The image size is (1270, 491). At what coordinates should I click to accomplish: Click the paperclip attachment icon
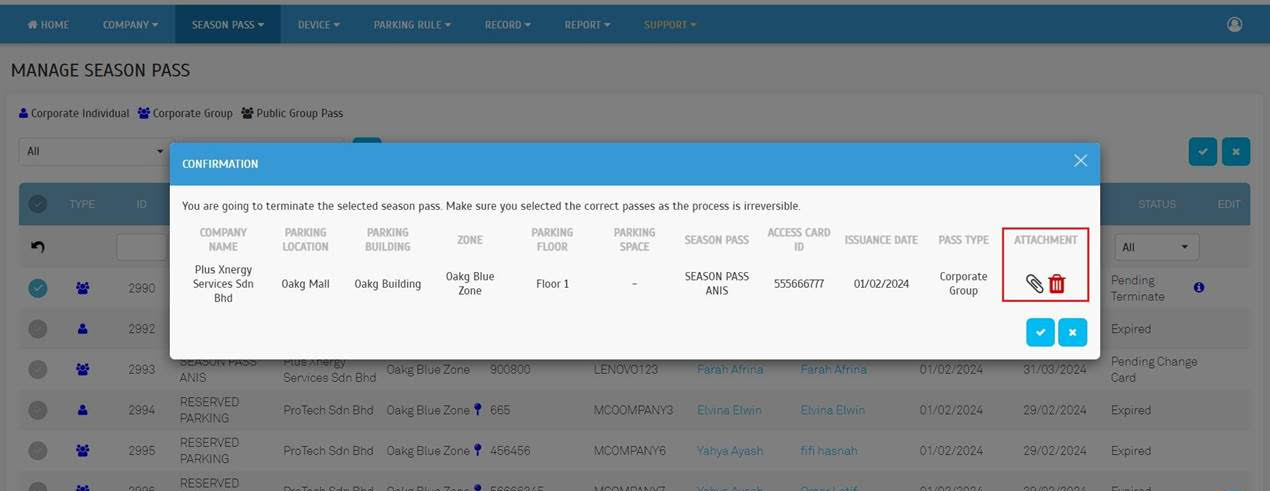pos(1034,284)
